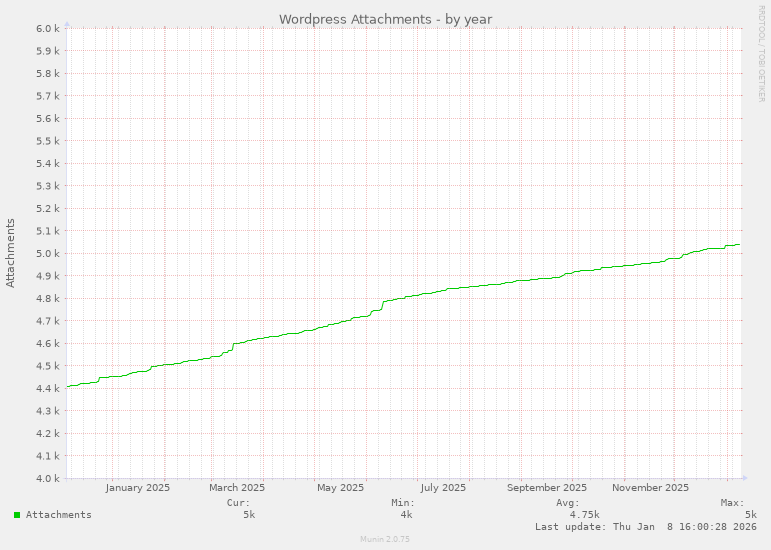The height and width of the screenshot is (550, 771).
Task: Click the 'Cur:' column header
Action: (x=238, y=503)
